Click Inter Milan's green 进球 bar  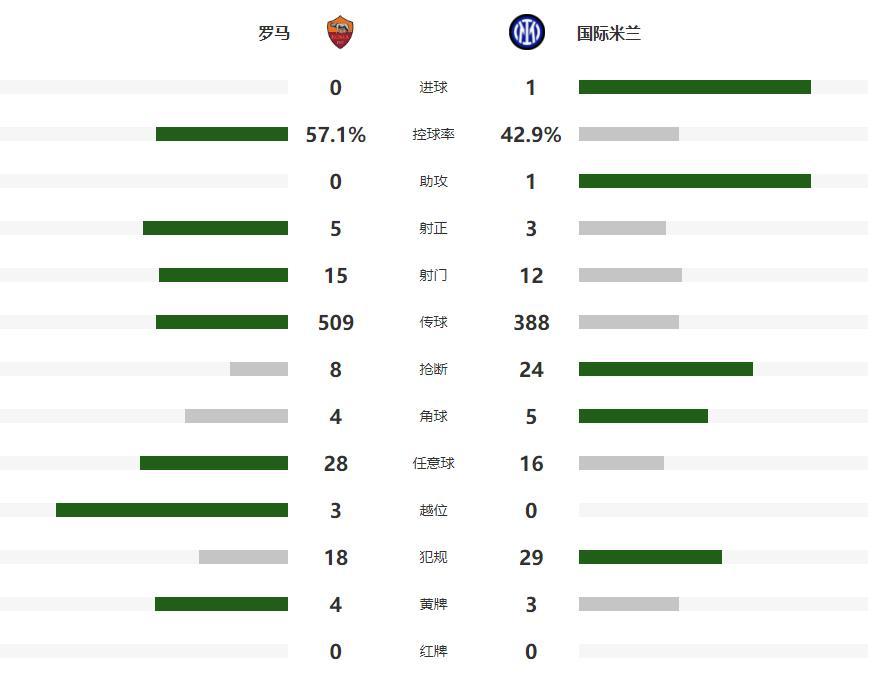coord(694,88)
